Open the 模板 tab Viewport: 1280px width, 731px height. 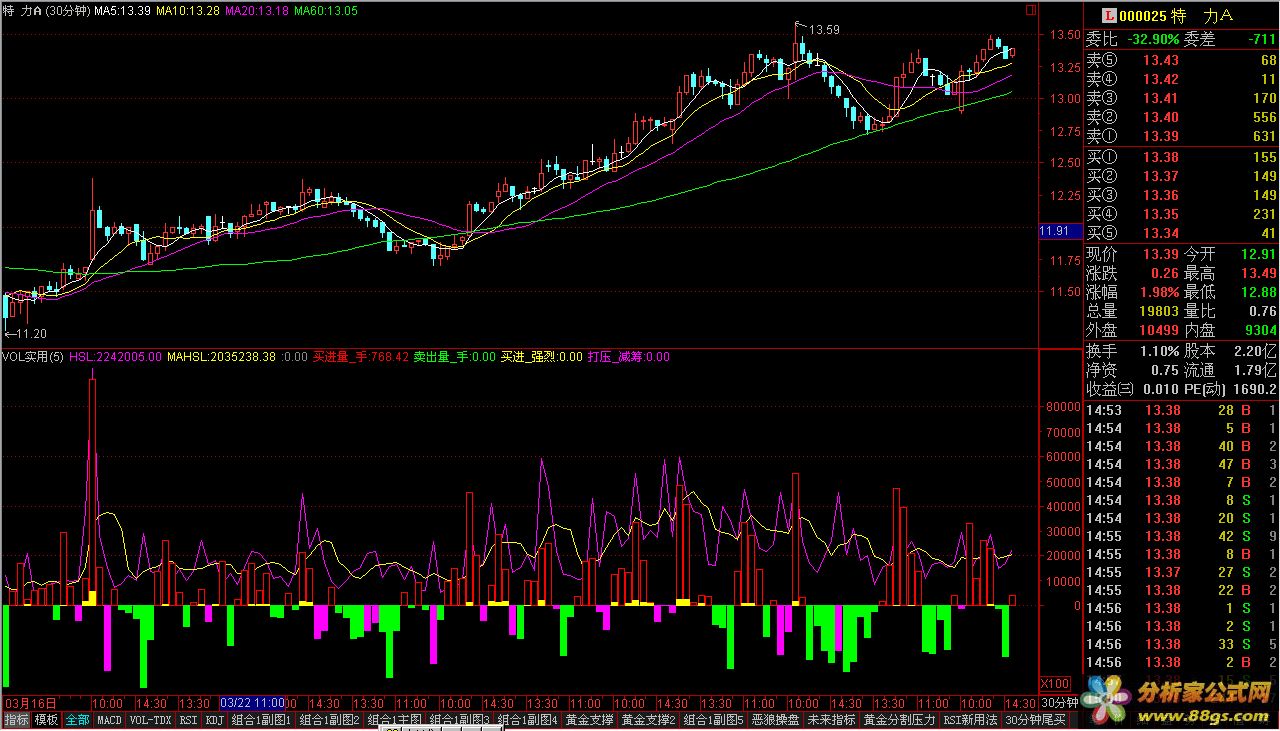[x=46, y=719]
